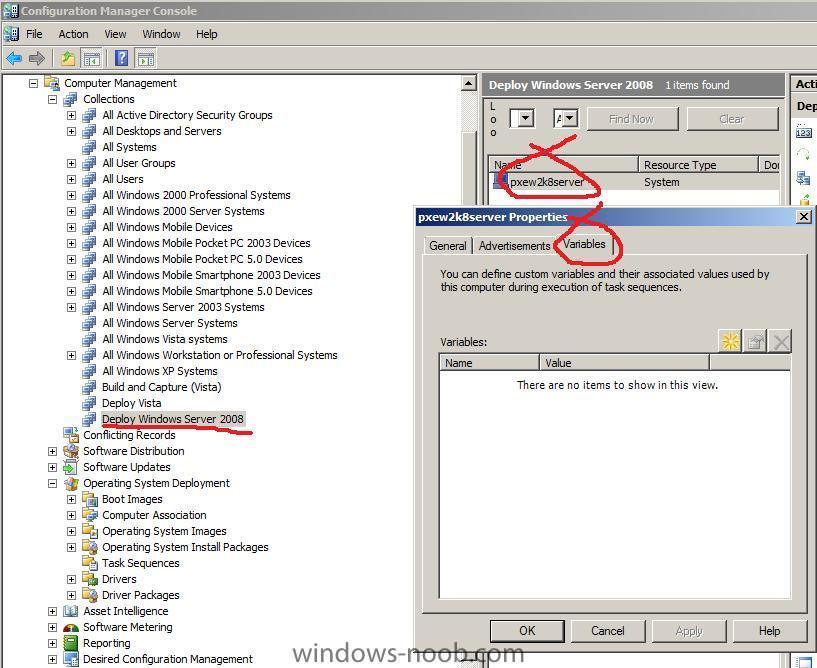Click the Software Distribution icon
The width and height of the screenshot is (817, 668).
point(70,451)
